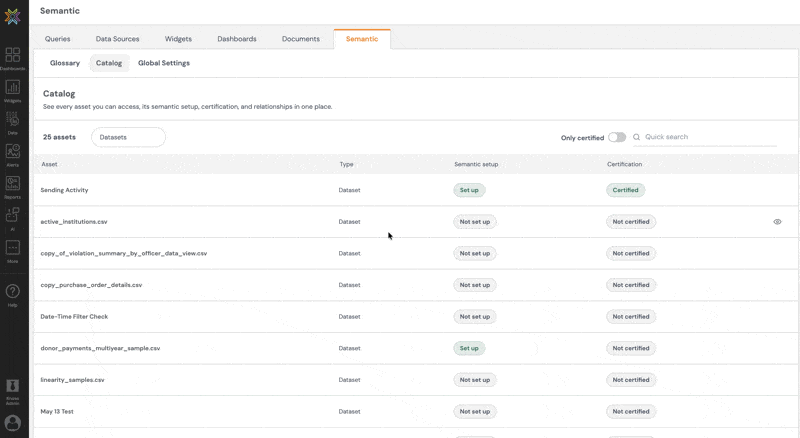Click the Semantic page title
Screen dimensions: 800x438
coord(60,11)
